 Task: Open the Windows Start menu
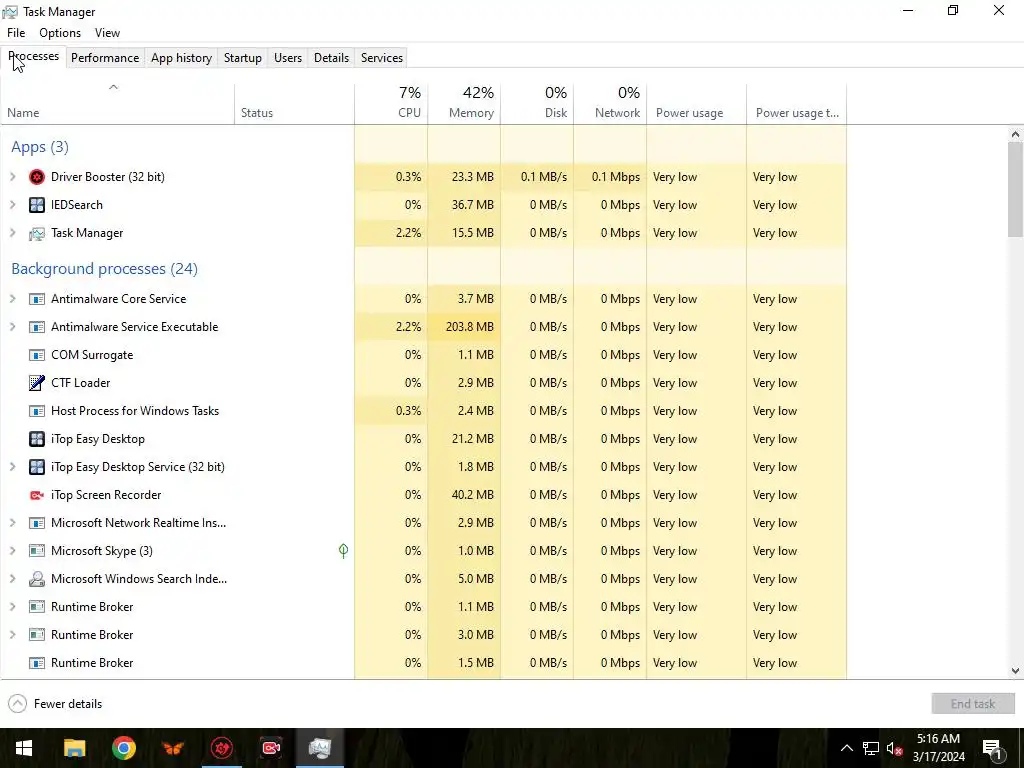click(24, 748)
